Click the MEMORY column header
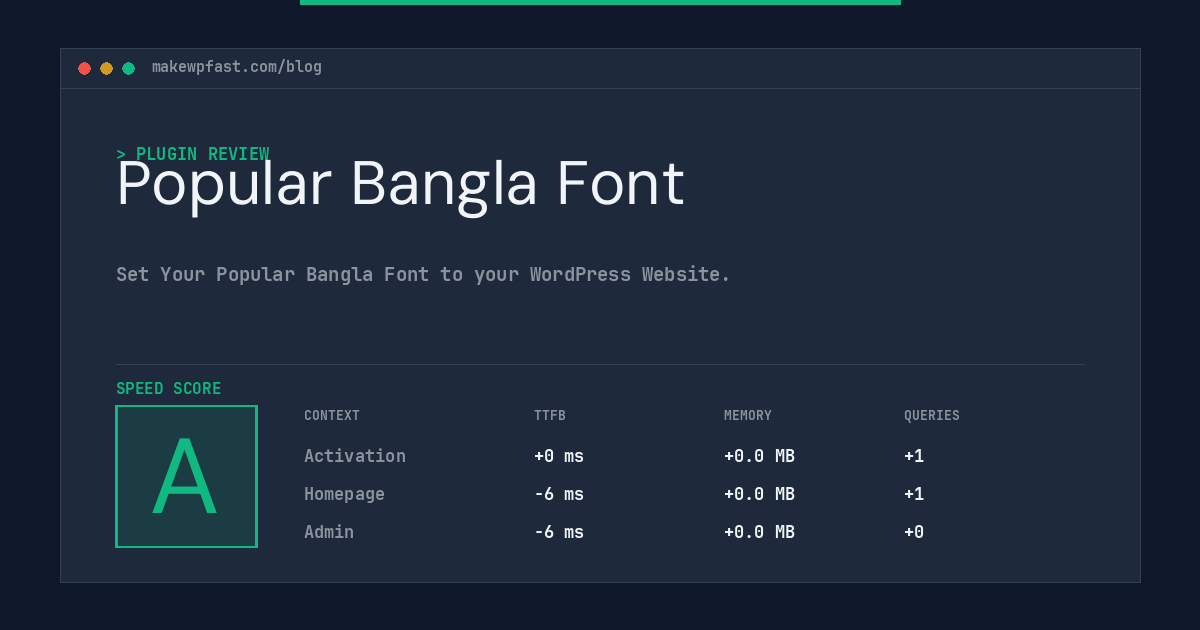 click(x=748, y=415)
